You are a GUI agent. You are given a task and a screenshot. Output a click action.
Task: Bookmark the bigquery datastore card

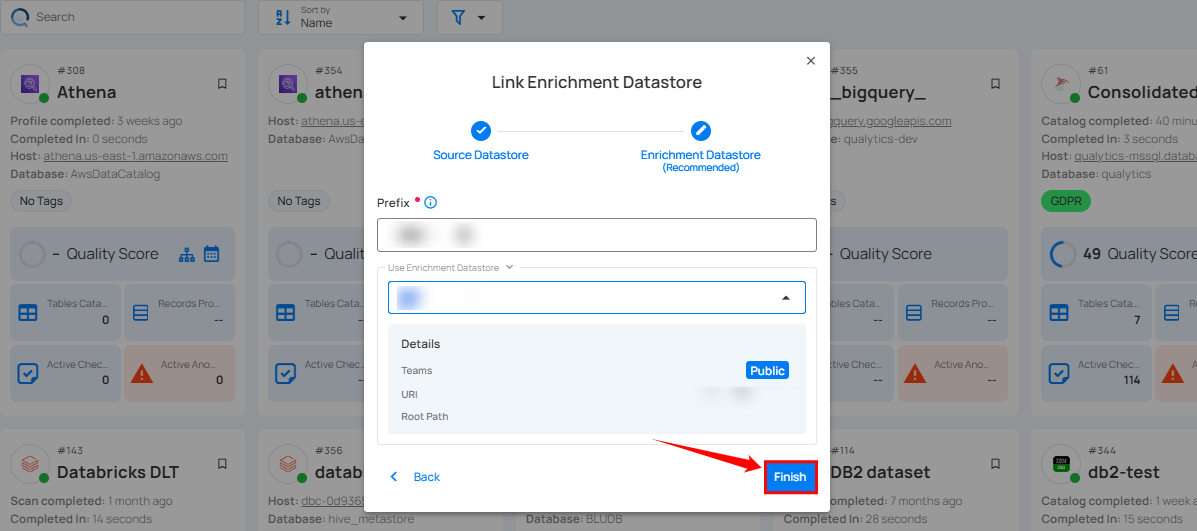[995, 84]
